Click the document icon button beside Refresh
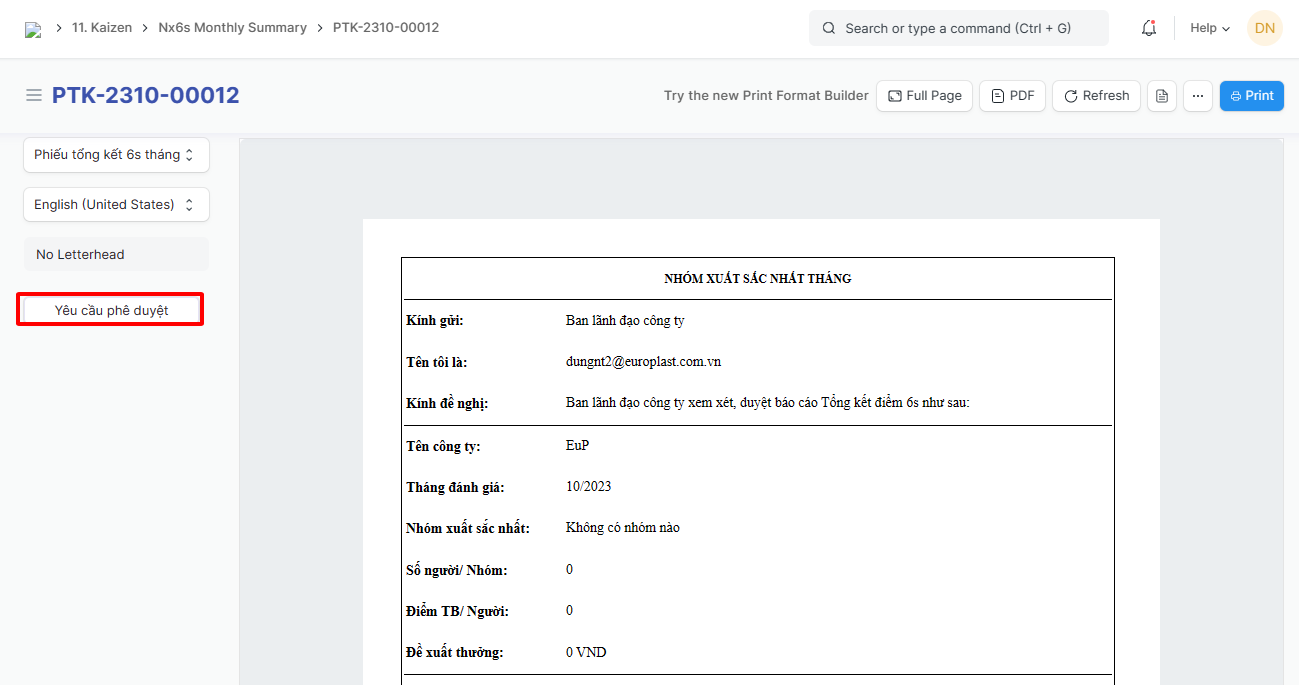Image resolution: width=1299 pixels, height=685 pixels. (x=1161, y=96)
